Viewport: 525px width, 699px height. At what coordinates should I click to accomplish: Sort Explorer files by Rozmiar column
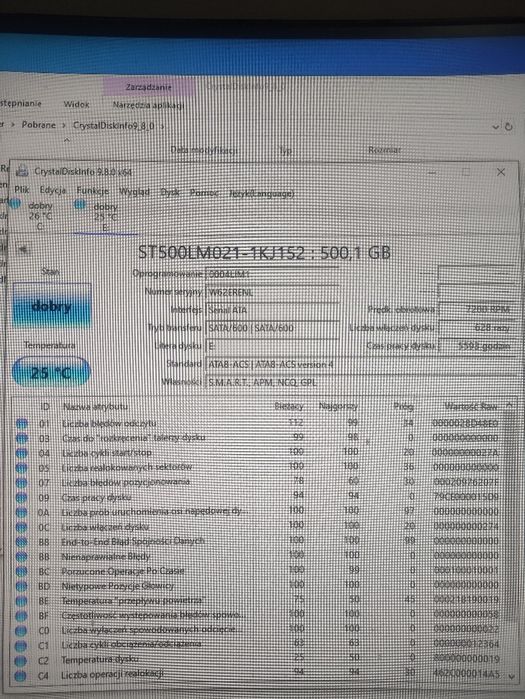pos(385,150)
